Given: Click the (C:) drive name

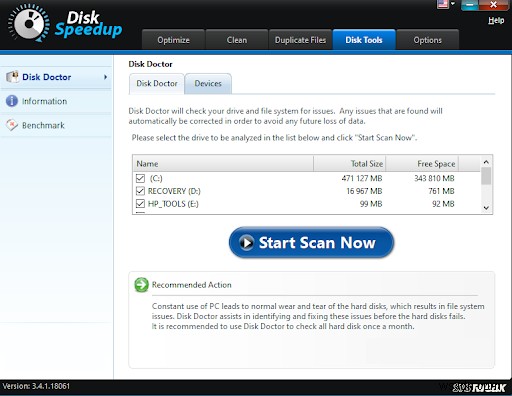Looking at the screenshot, I should [x=156, y=178].
